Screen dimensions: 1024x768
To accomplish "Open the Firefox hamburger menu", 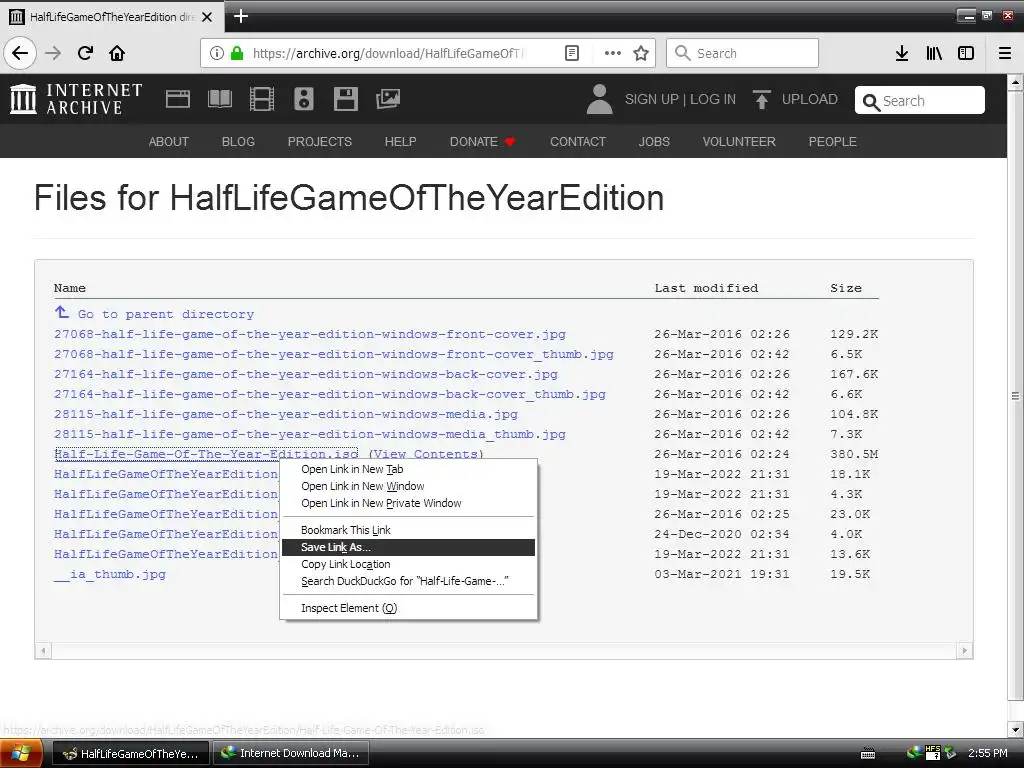I will coord(1005,53).
